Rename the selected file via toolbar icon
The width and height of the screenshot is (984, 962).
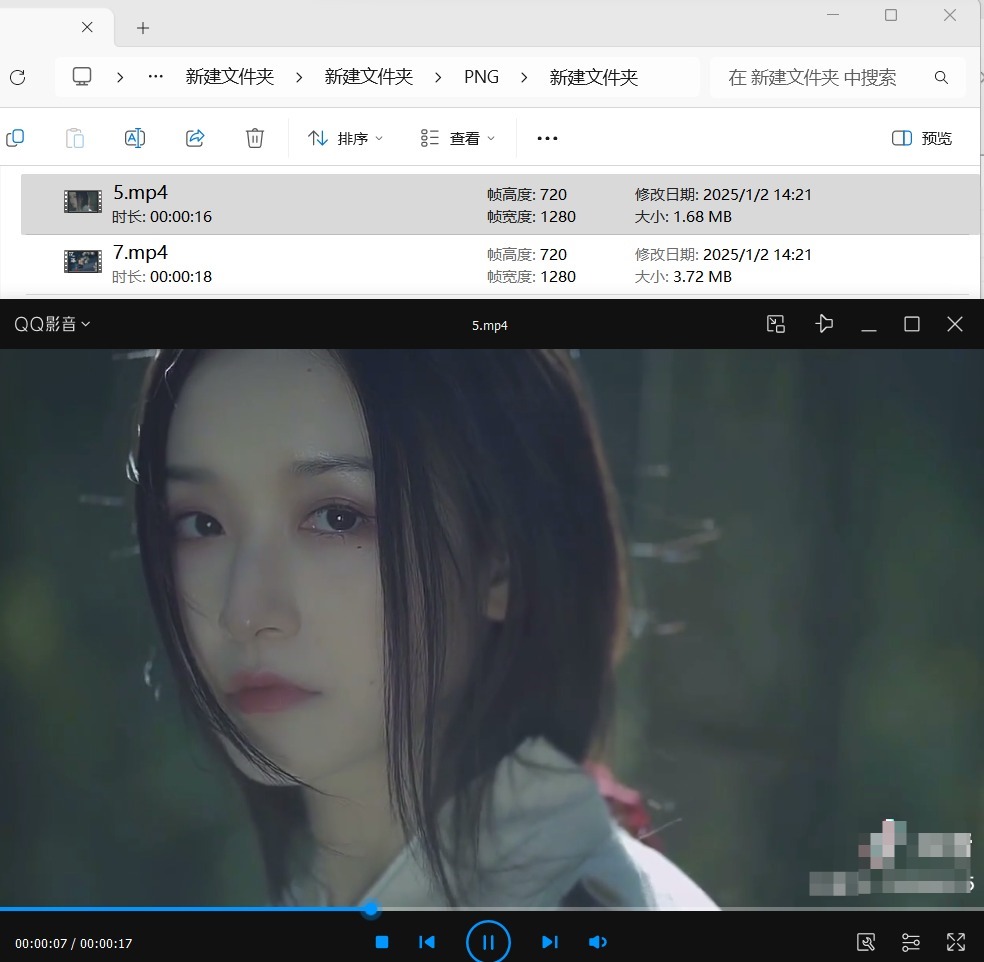tap(135, 137)
